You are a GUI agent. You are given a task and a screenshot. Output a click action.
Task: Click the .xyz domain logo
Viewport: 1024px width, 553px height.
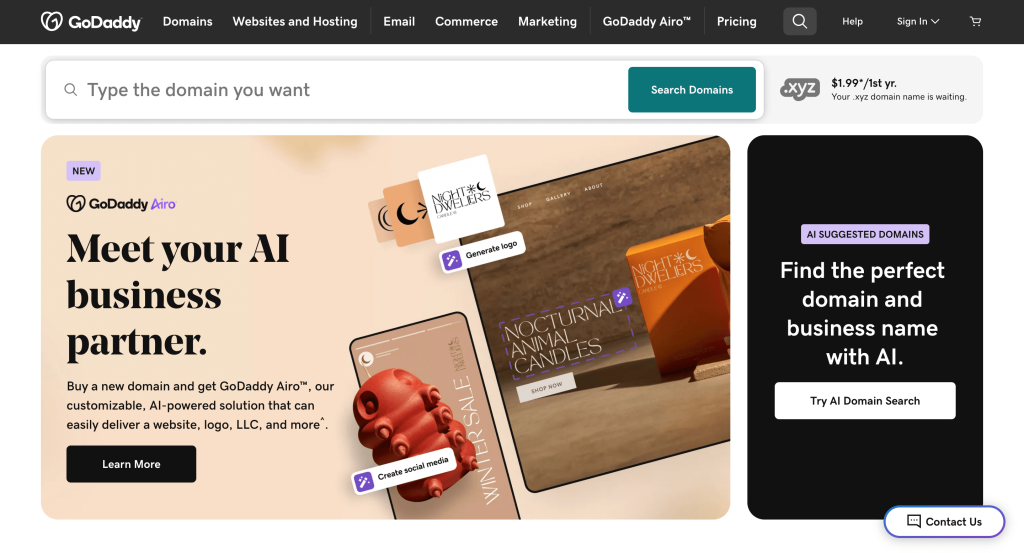point(800,89)
